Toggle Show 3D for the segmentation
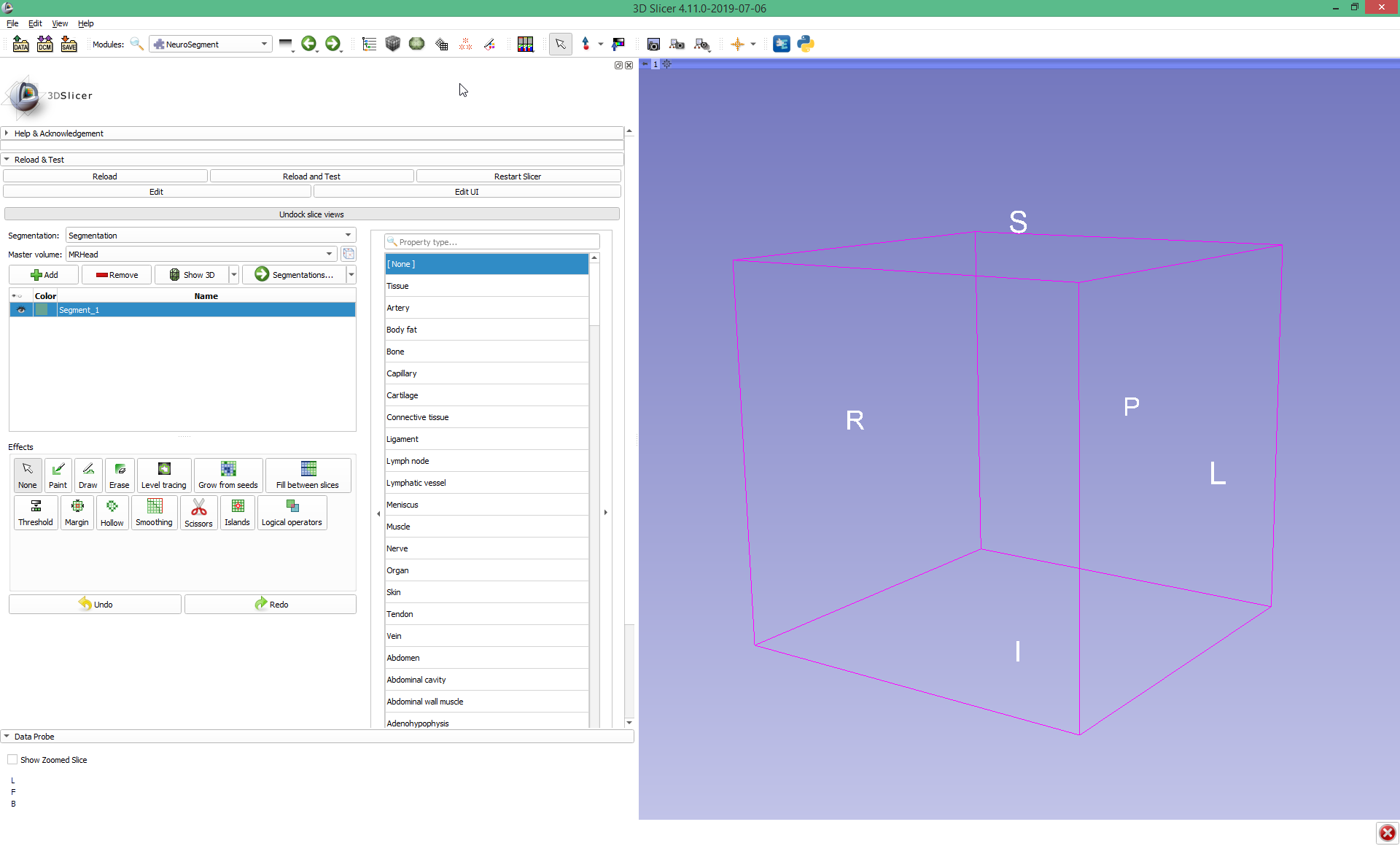 pyautogui.click(x=192, y=274)
